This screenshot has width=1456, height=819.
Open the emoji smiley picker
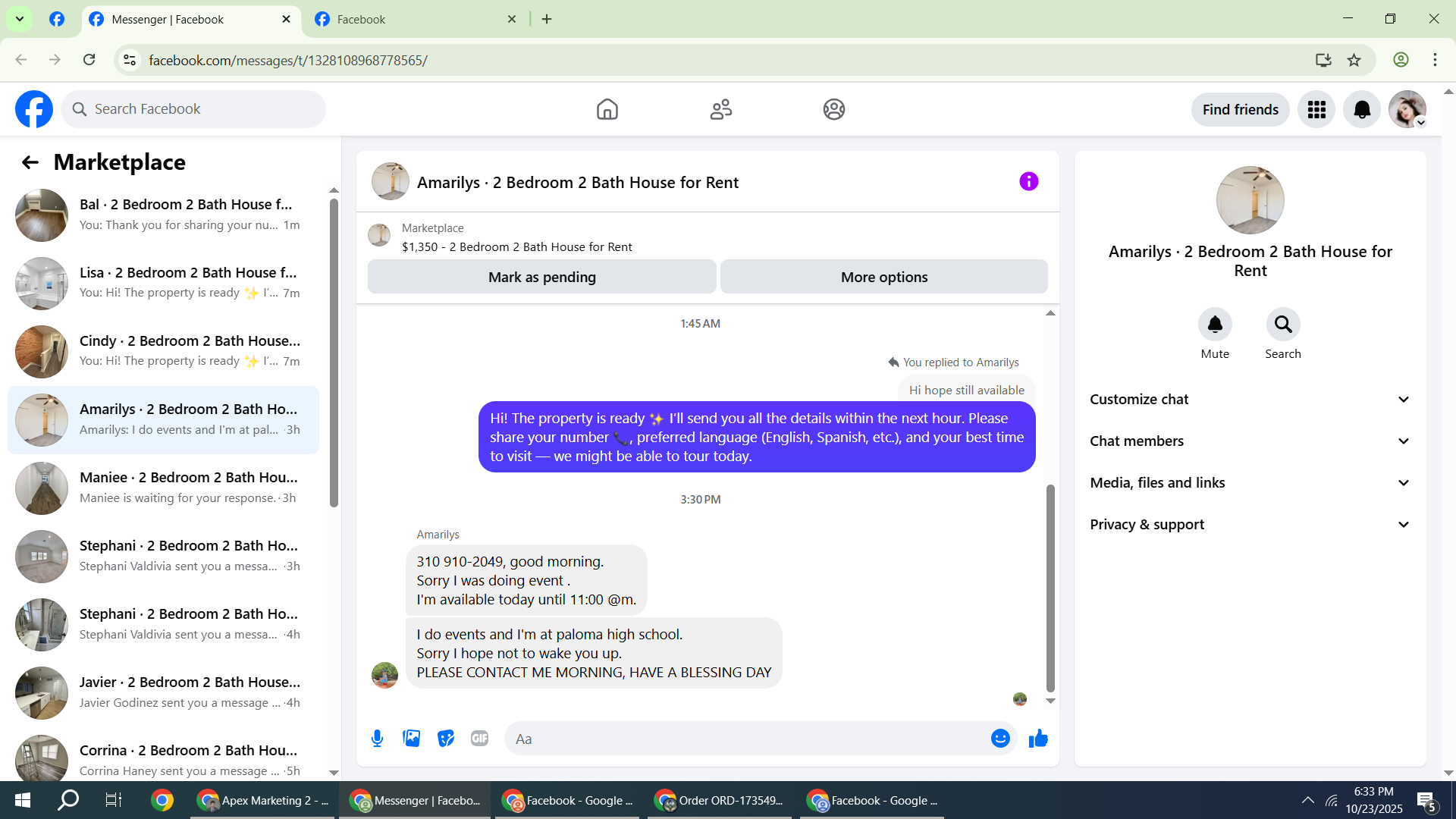click(1000, 739)
